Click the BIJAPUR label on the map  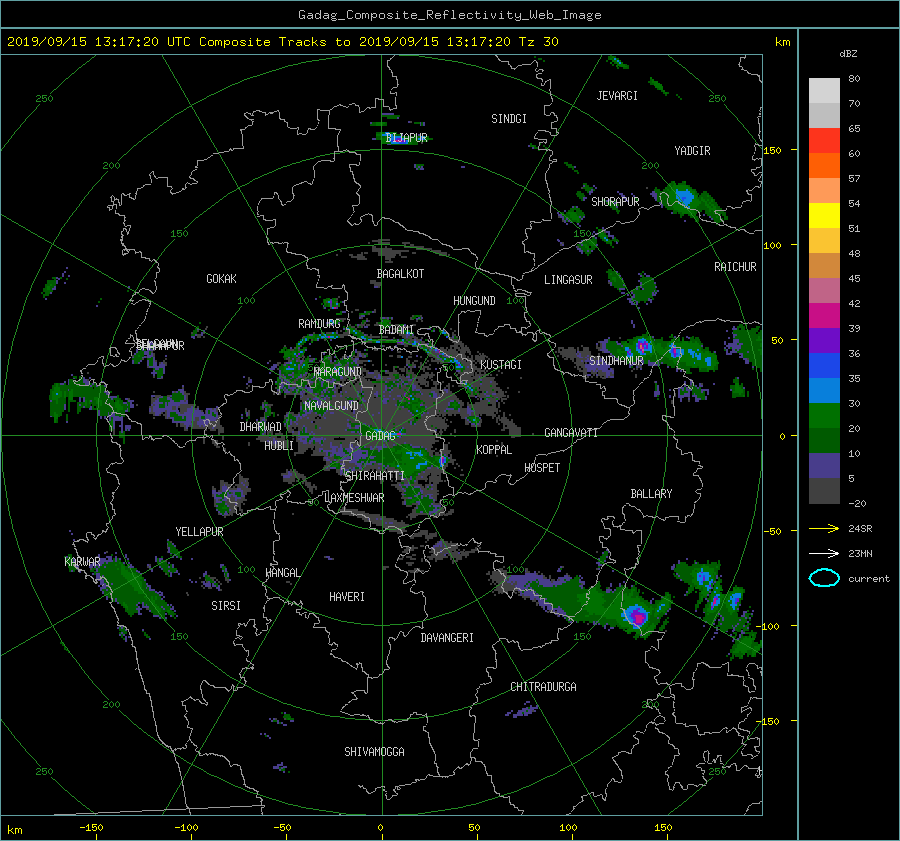point(406,138)
